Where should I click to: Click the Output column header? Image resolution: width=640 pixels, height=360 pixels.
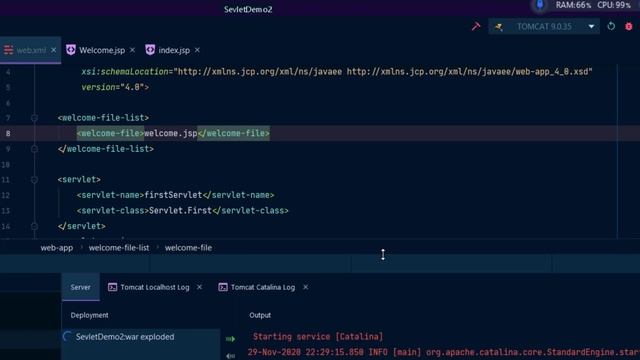[x=260, y=315]
